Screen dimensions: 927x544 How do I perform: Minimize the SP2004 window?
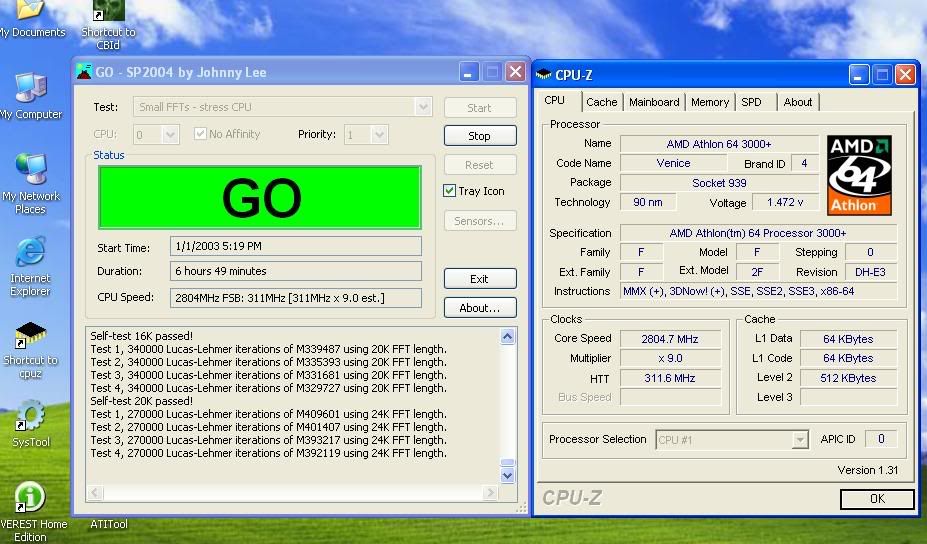[x=468, y=73]
